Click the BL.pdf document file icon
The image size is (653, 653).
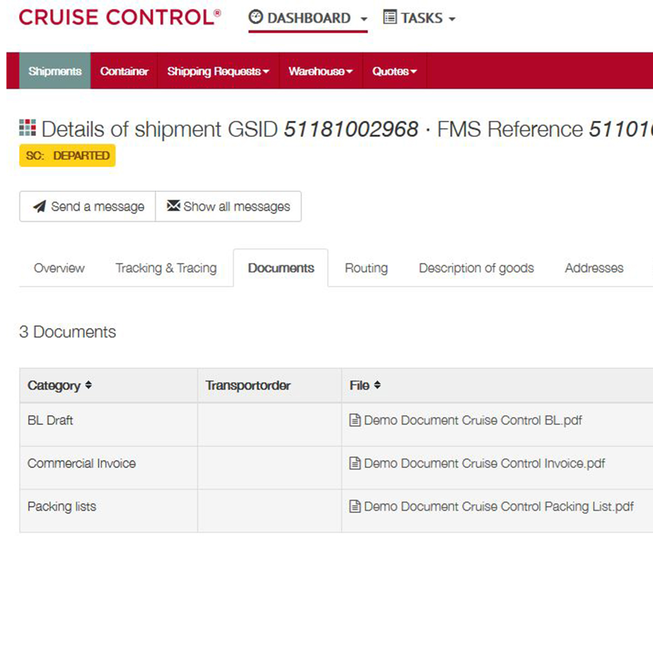click(x=355, y=420)
